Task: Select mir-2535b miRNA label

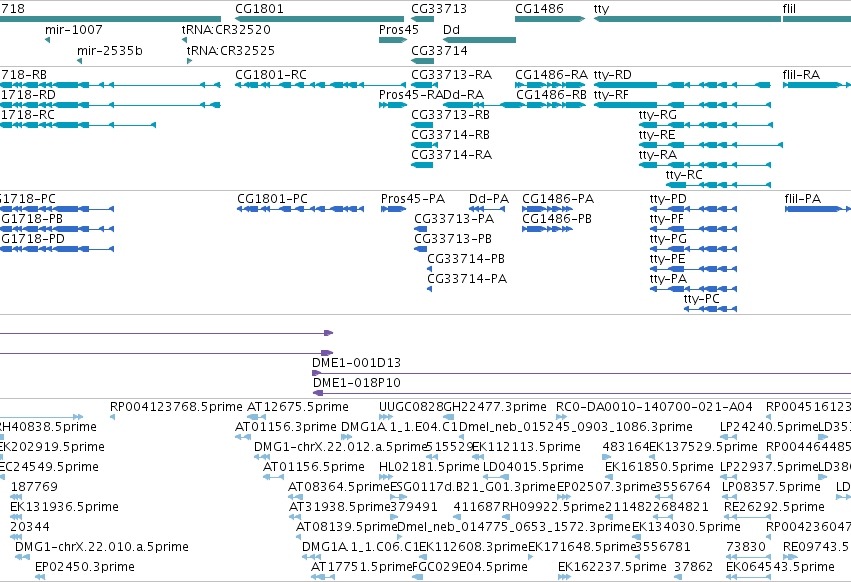Action: (110, 50)
